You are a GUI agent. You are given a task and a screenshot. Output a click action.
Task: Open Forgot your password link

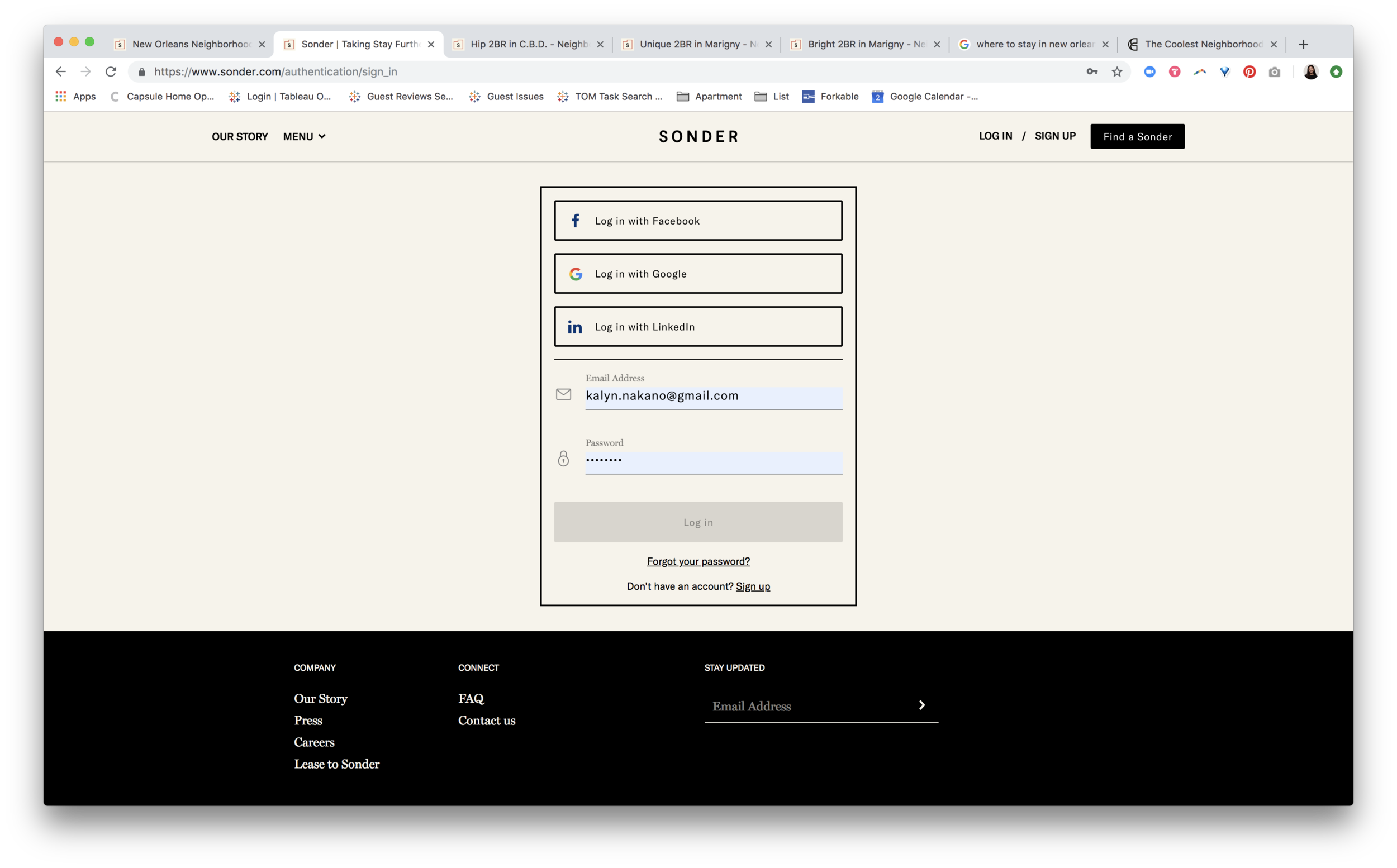click(x=698, y=561)
